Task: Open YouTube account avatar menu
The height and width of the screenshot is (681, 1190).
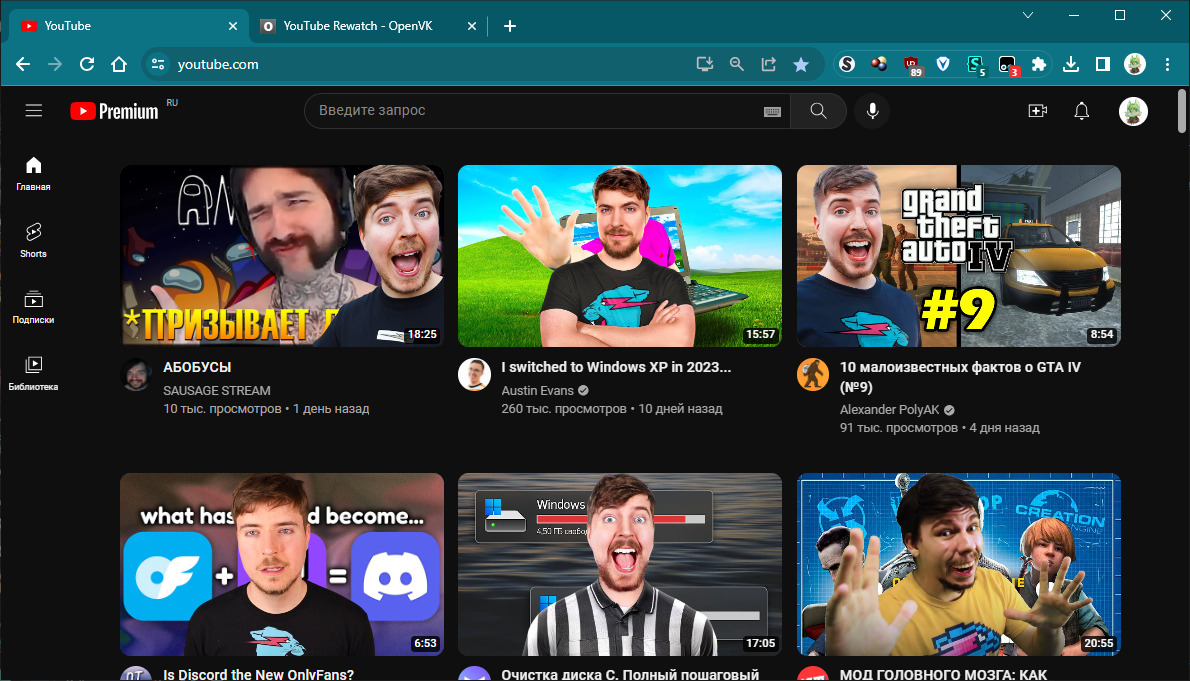Action: click(x=1133, y=111)
